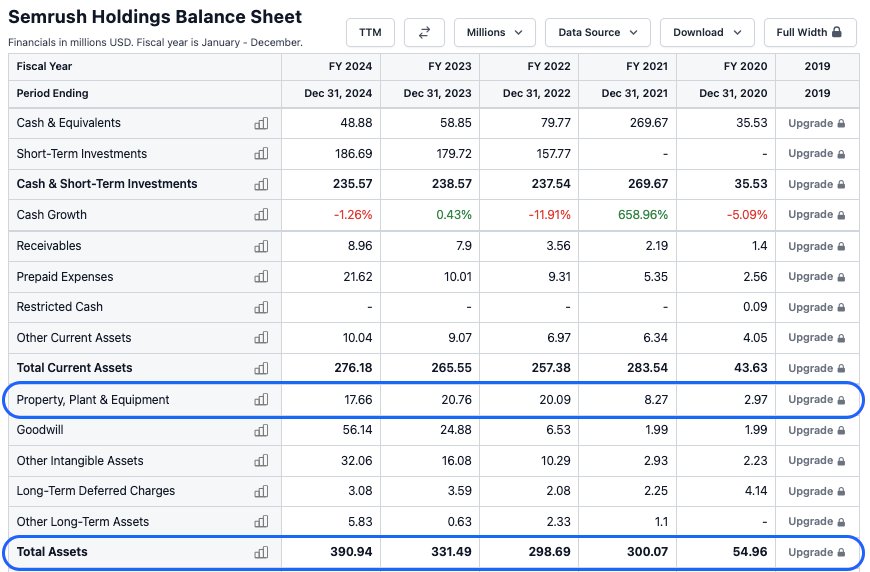Click Upgrade link in Property, Plant & Equipment row

click(817, 399)
